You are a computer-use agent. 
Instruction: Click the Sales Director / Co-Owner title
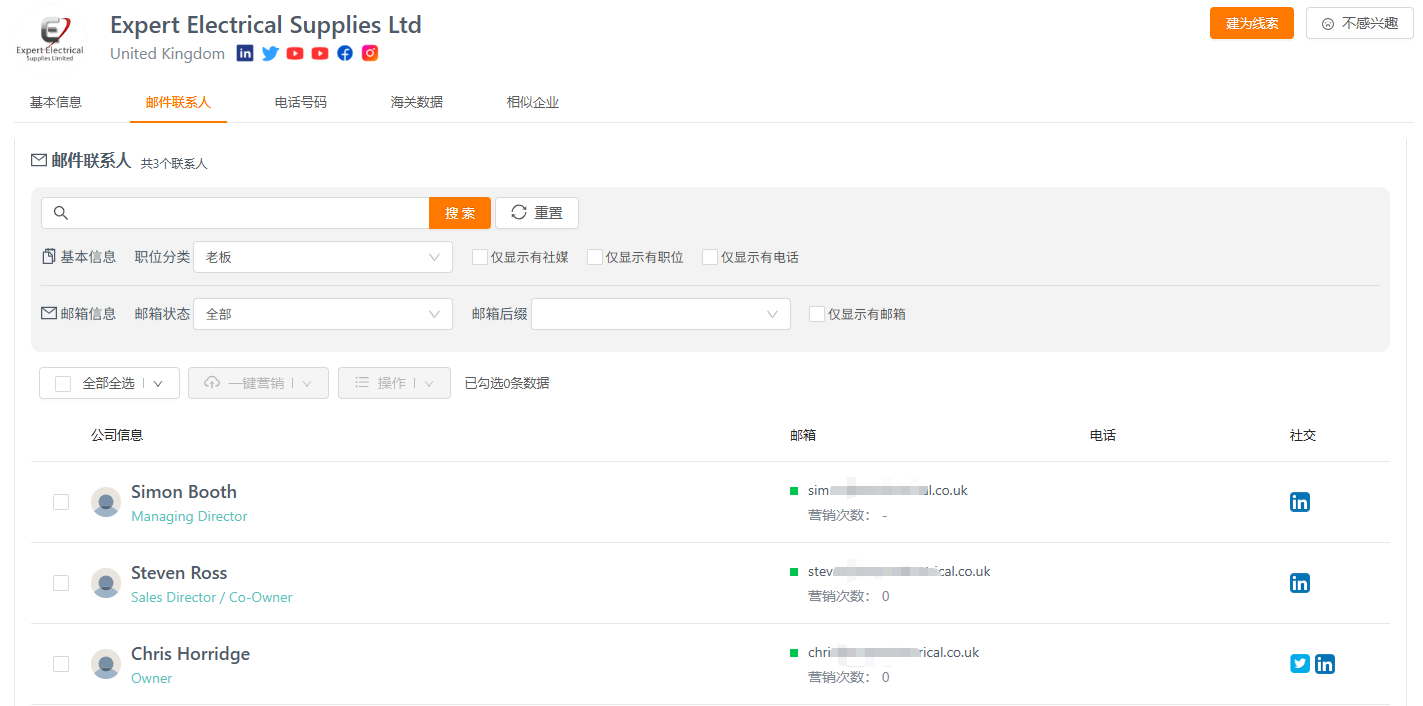(x=212, y=598)
